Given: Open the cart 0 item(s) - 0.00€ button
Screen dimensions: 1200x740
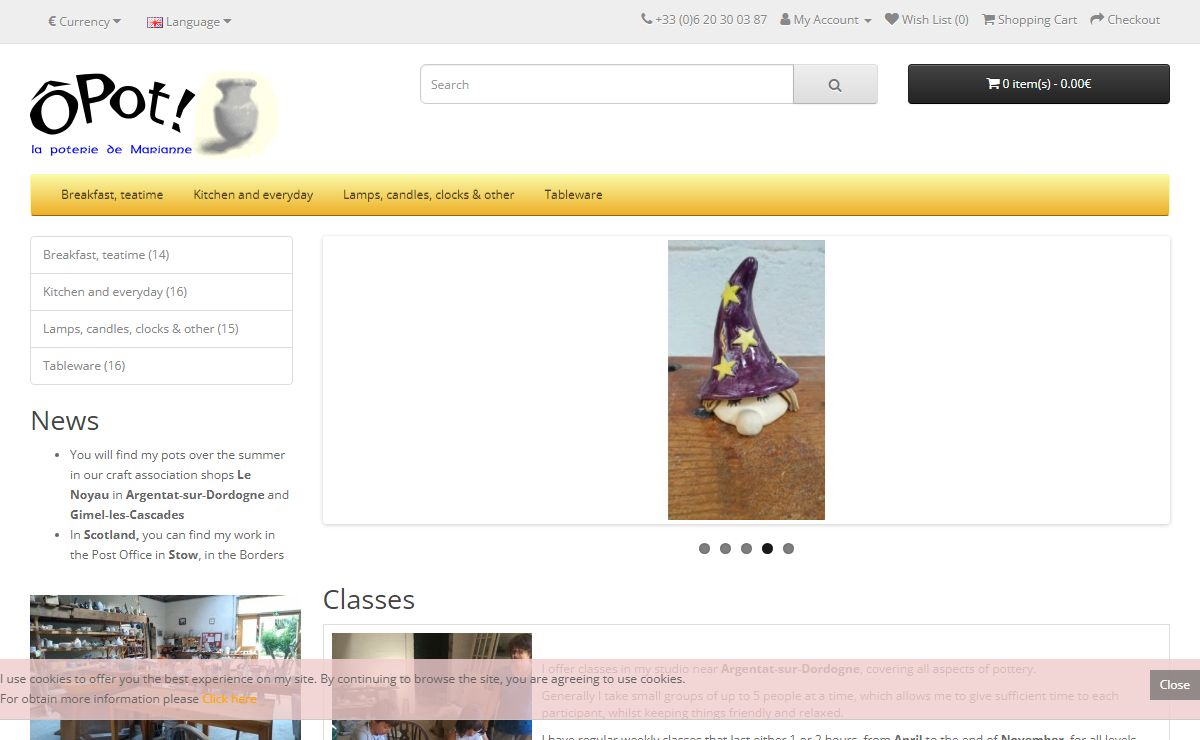Looking at the screenshot, I should tap(1039, 84).
